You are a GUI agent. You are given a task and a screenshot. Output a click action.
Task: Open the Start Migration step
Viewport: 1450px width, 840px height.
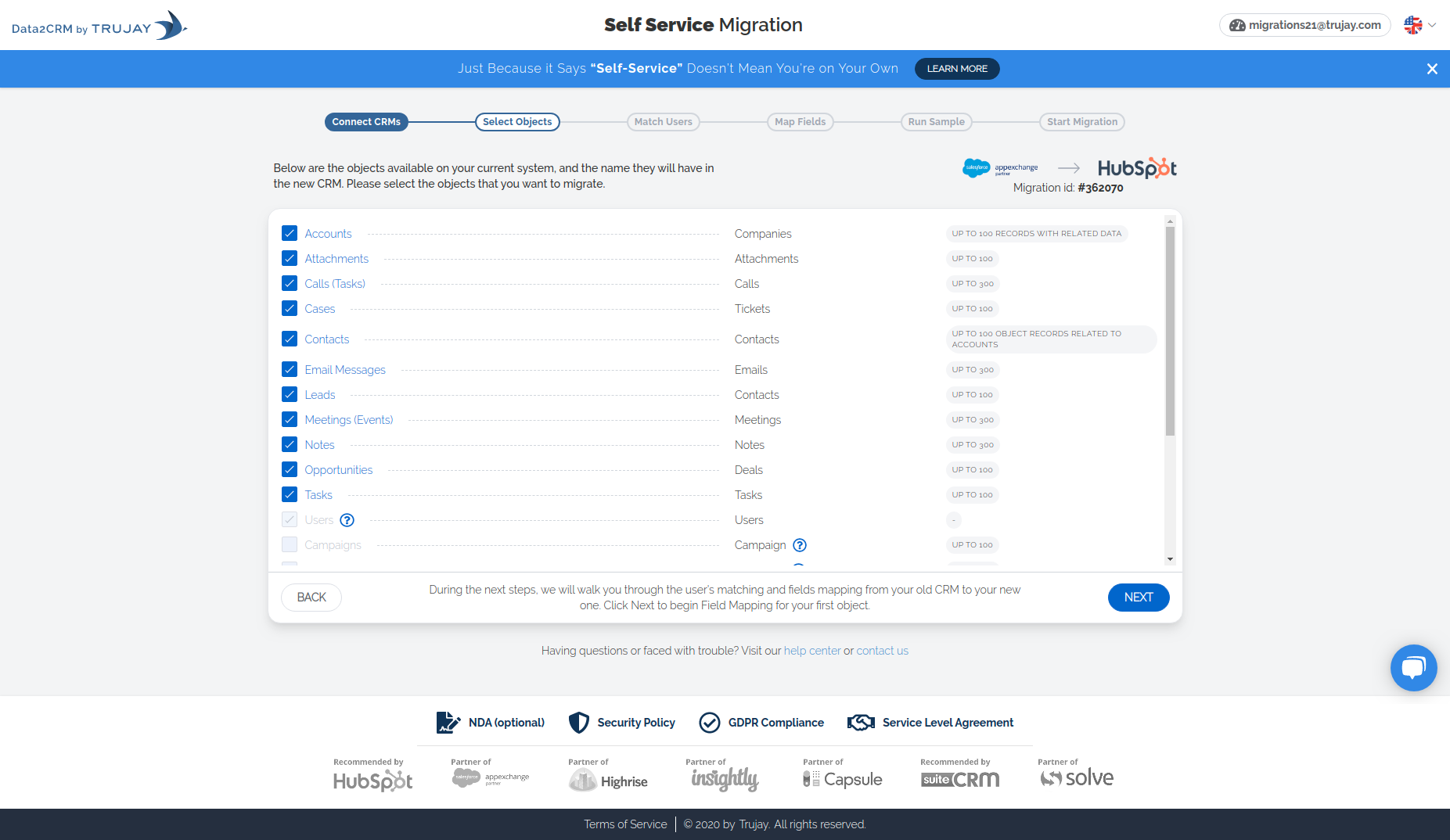coord(1082,122)
